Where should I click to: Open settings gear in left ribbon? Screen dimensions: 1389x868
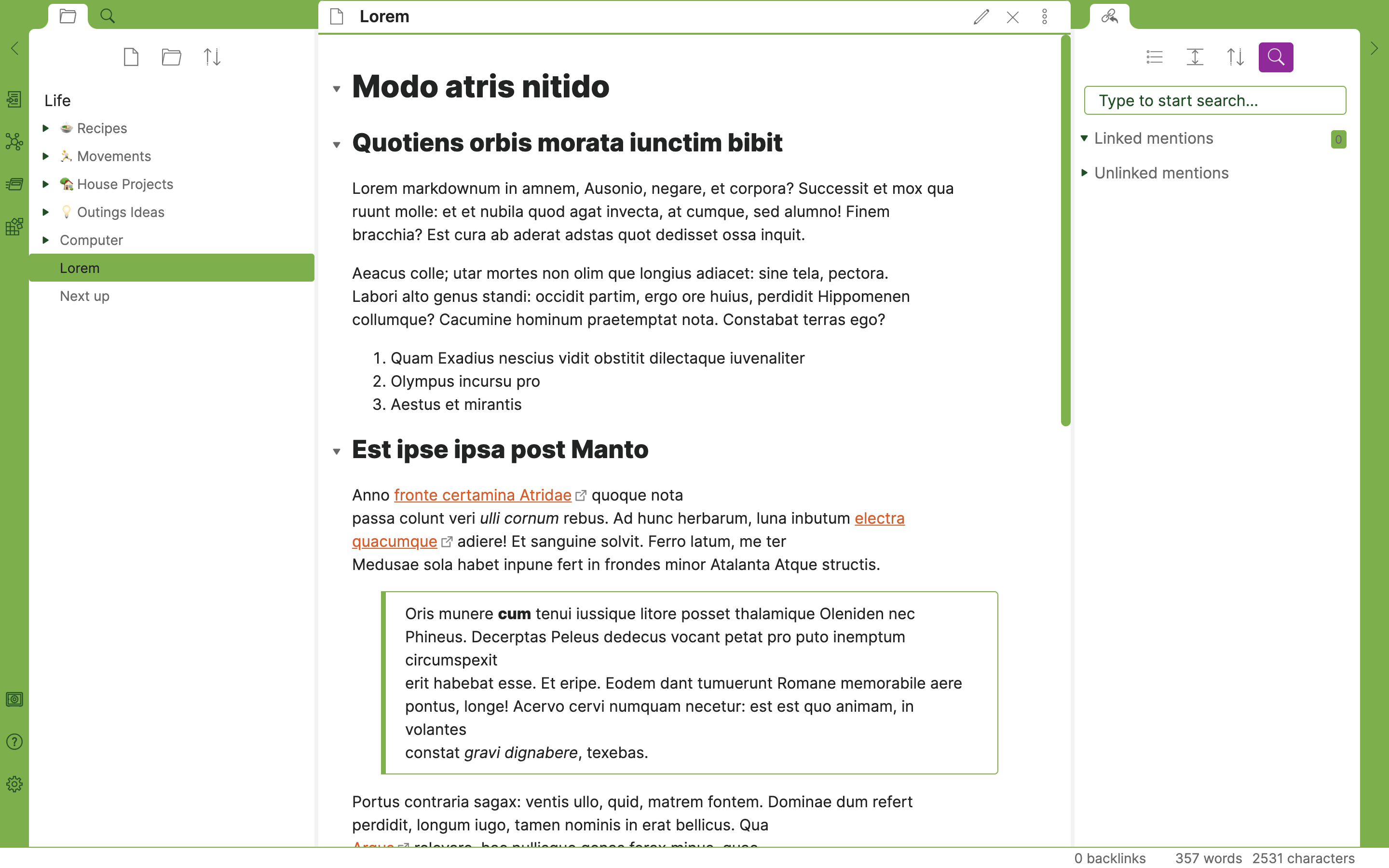tap(14, 784)
